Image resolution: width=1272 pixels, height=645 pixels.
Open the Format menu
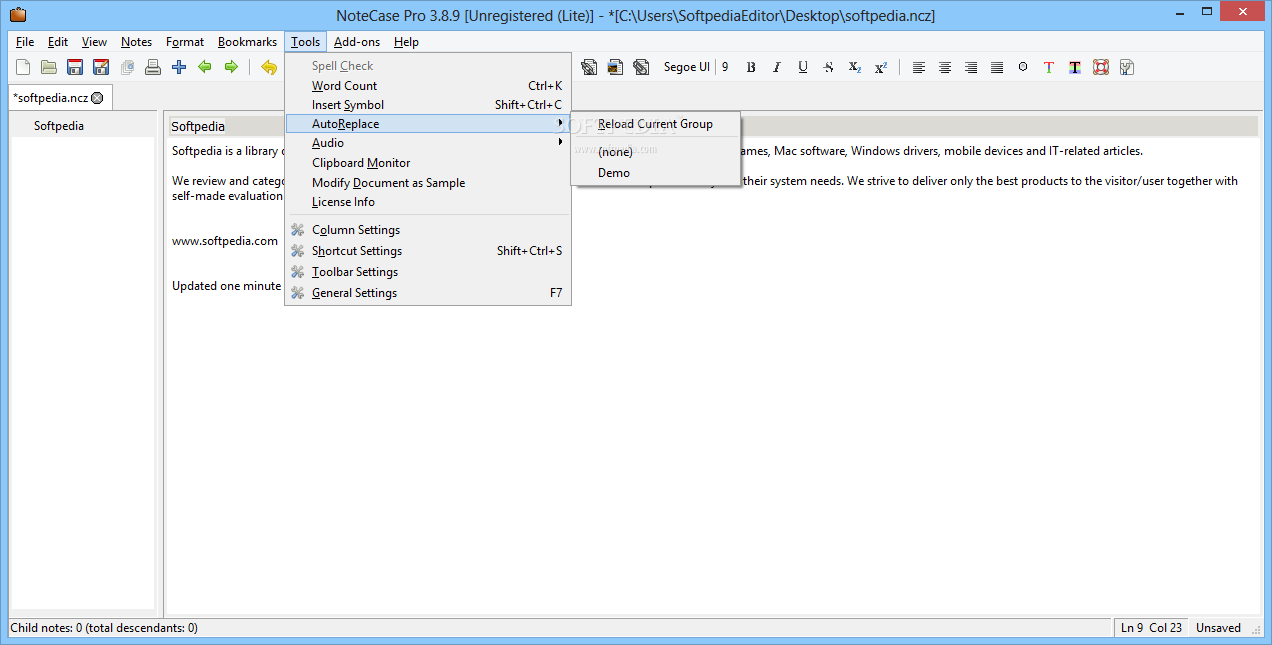(x=185, y=42)
